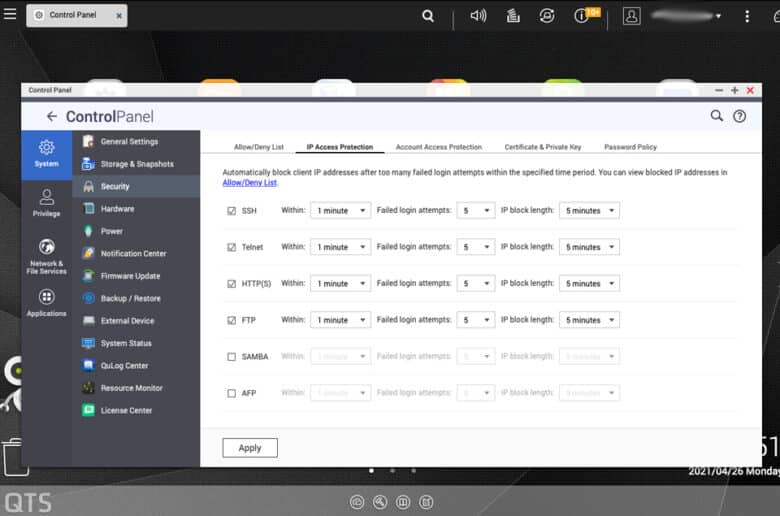The image size is (780, 516).
Task: Click the Control Panel search icon
Action: (x=716, y=116)
